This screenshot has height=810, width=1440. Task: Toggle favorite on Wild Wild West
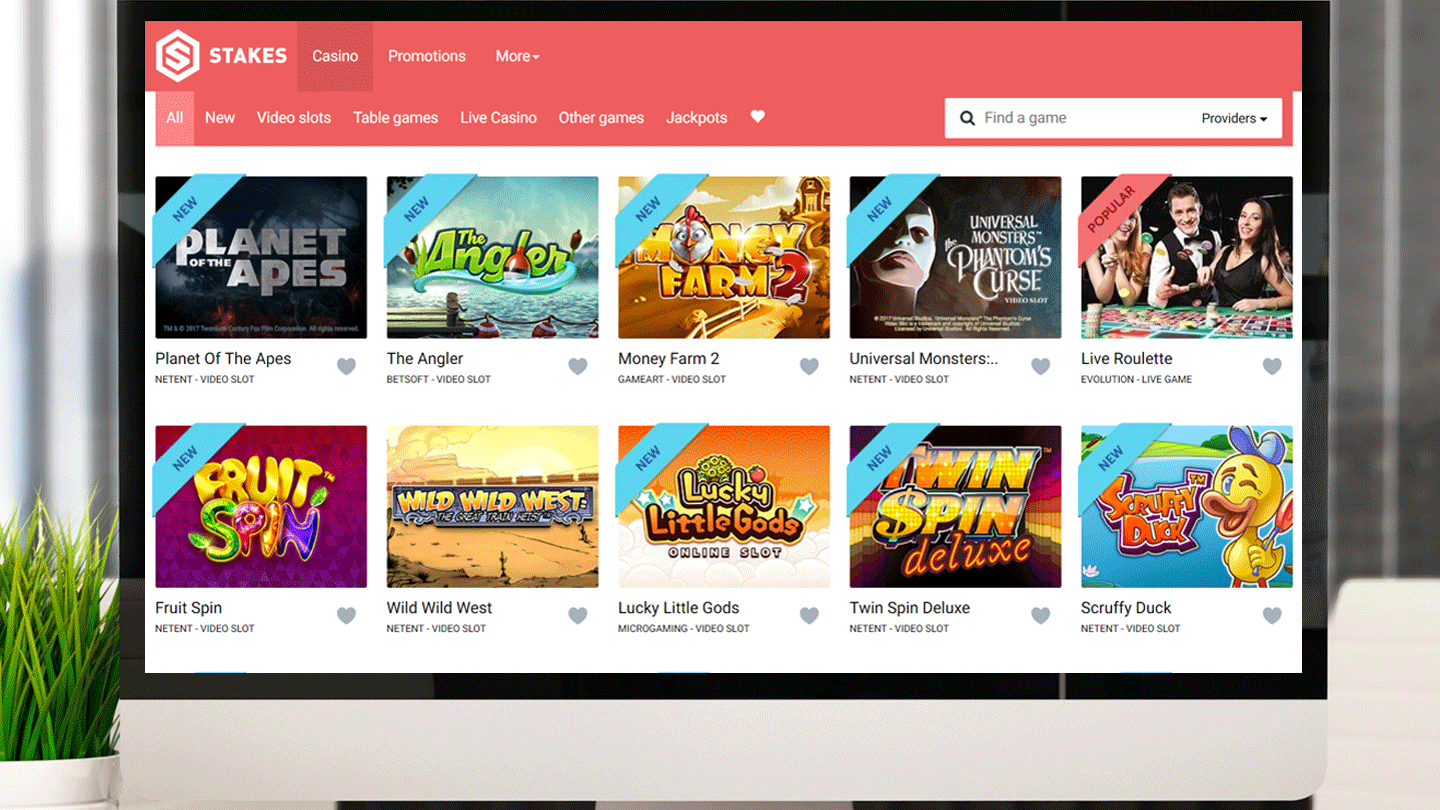577,615
